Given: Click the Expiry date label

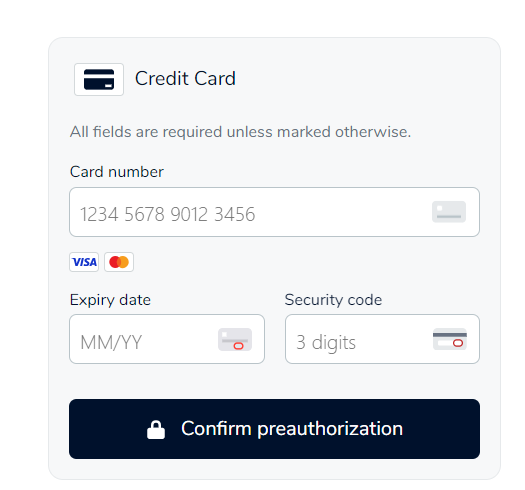Looking at the screenshot, I should tap(110, 300).
